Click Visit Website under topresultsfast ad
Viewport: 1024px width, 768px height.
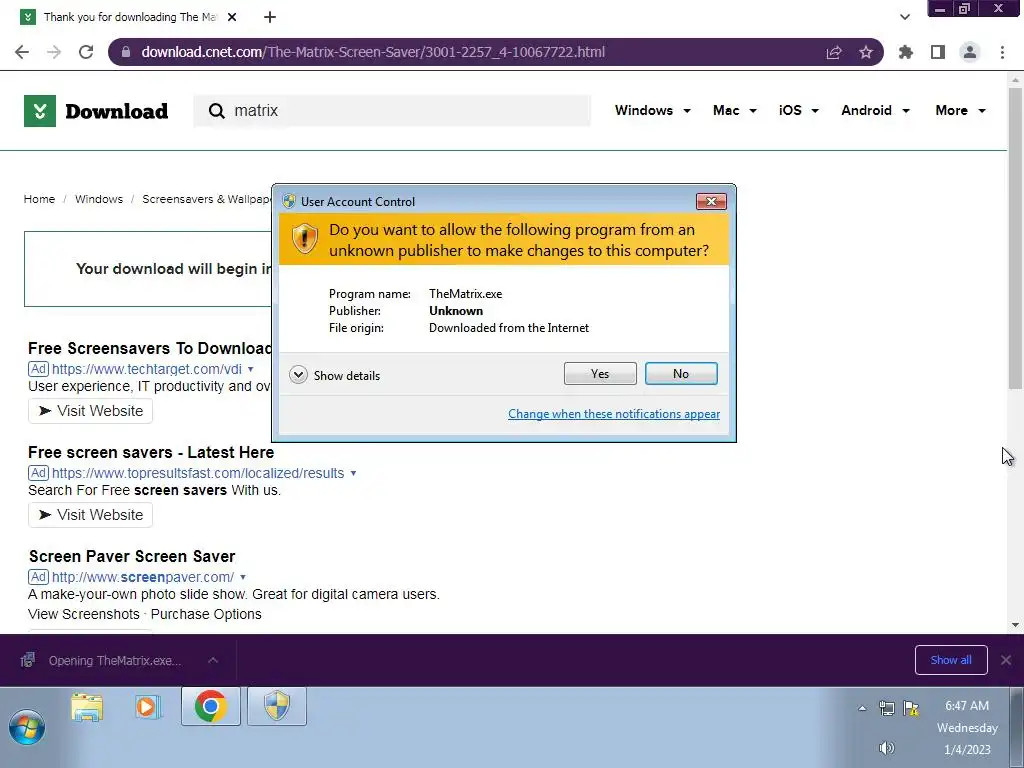(x=90, y=515)
